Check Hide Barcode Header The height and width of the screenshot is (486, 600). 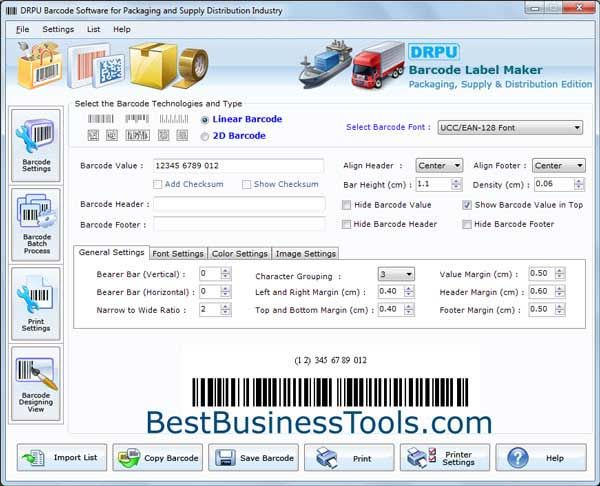point(346,224)
